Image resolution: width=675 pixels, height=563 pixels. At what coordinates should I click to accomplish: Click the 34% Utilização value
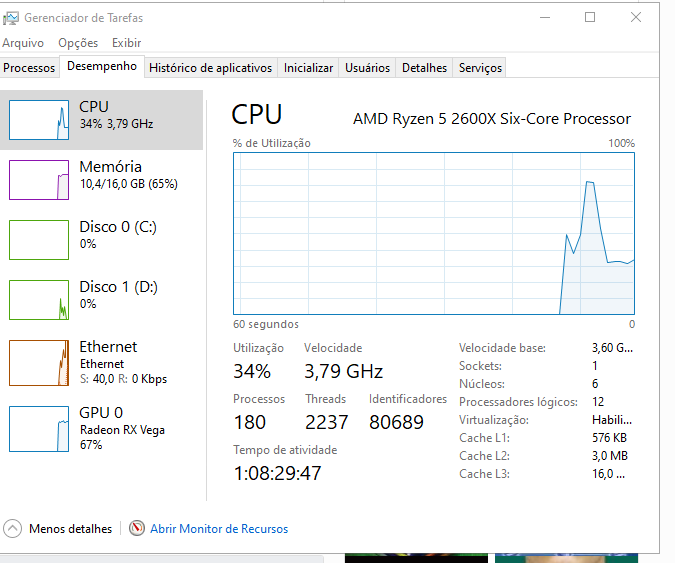[252, 371]
